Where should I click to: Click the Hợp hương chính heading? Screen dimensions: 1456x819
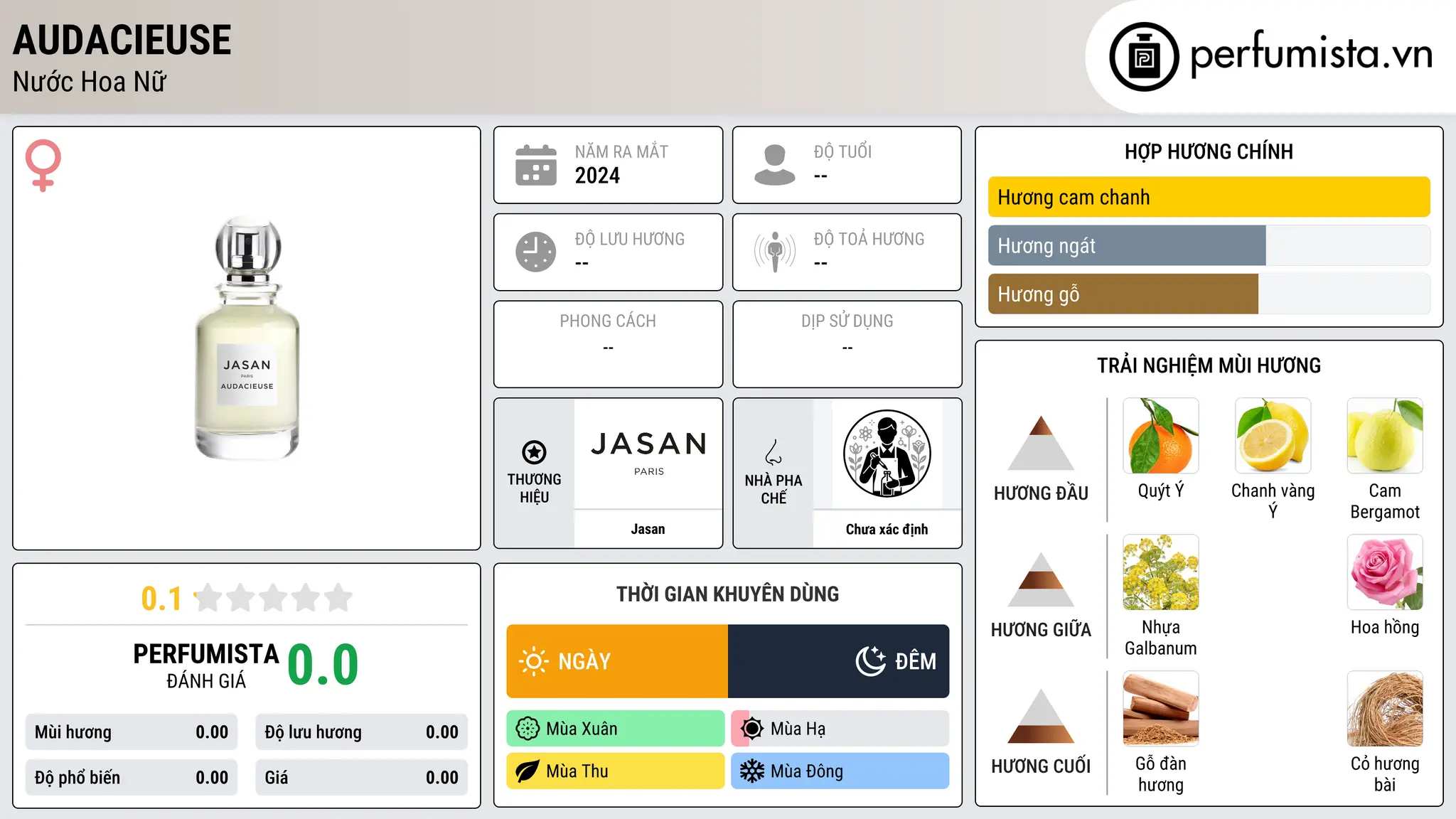tap(1209, 151)
